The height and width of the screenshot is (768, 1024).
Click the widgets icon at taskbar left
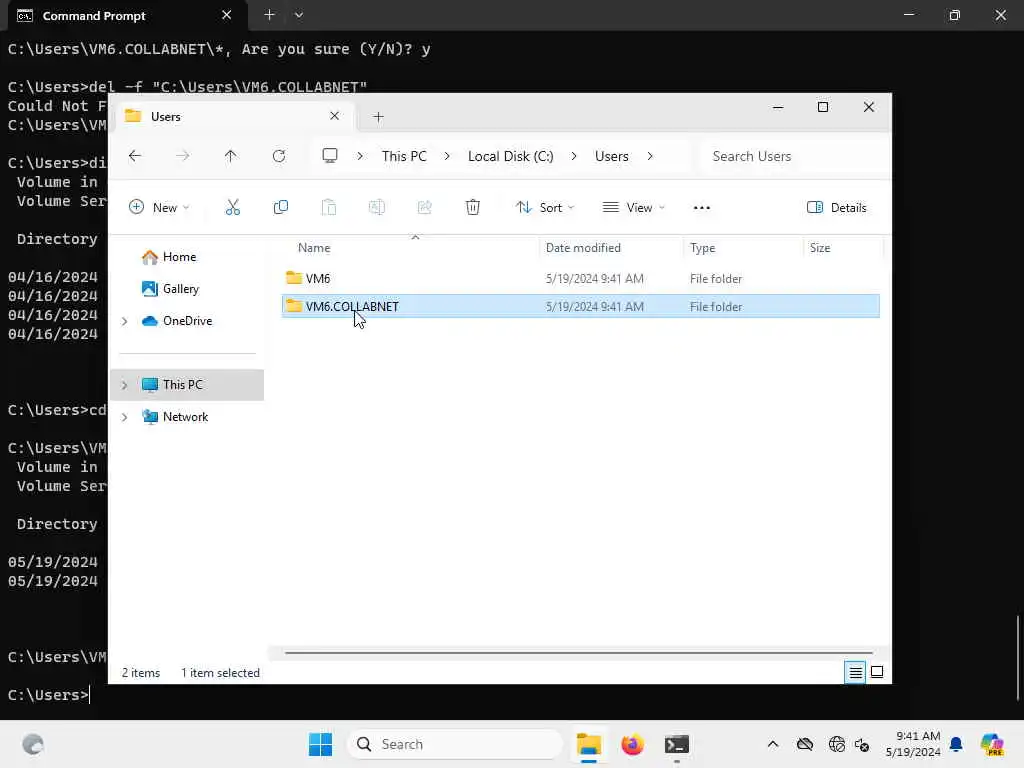point(33,744)
